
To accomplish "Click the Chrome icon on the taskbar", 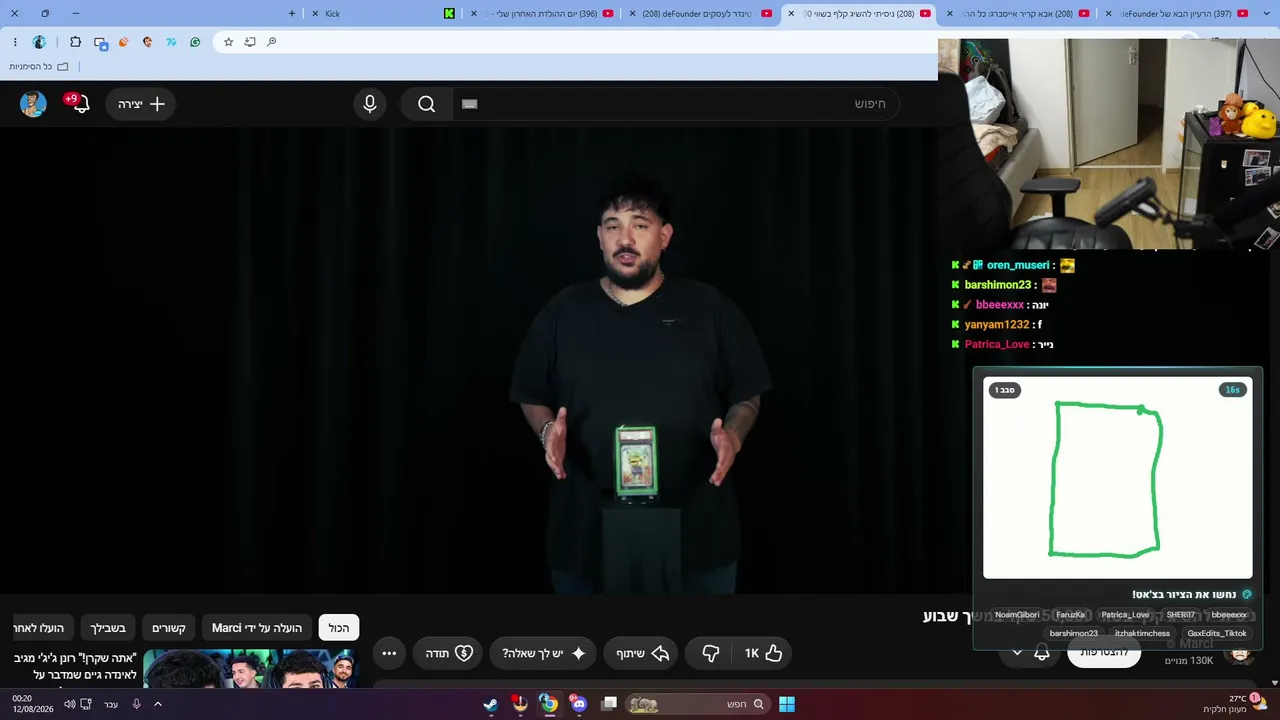I will click(x=549, y=704).
